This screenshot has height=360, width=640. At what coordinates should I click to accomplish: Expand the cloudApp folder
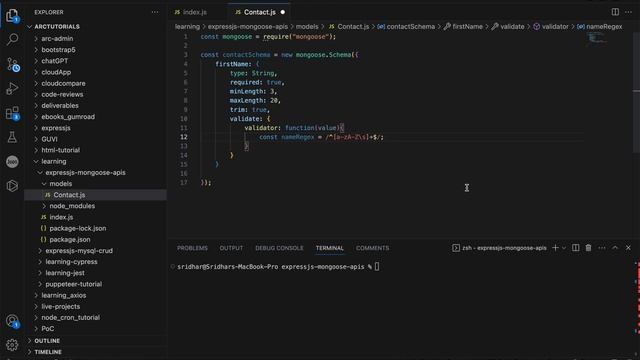coord(96,72)
